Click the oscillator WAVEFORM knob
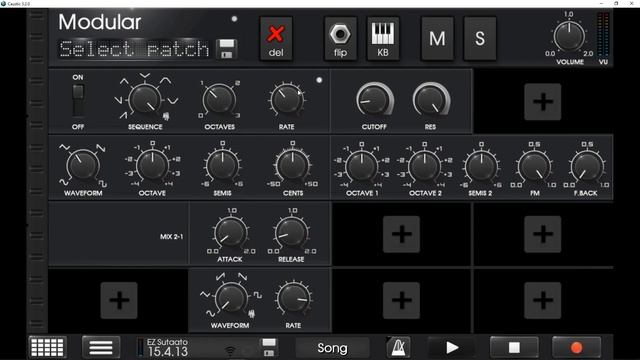The image size is (640, 360). [83, 166]
